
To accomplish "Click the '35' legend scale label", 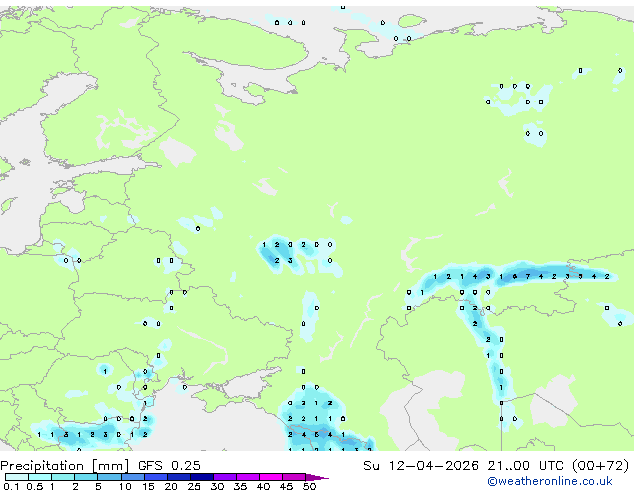I will click(x=240, y=486).
